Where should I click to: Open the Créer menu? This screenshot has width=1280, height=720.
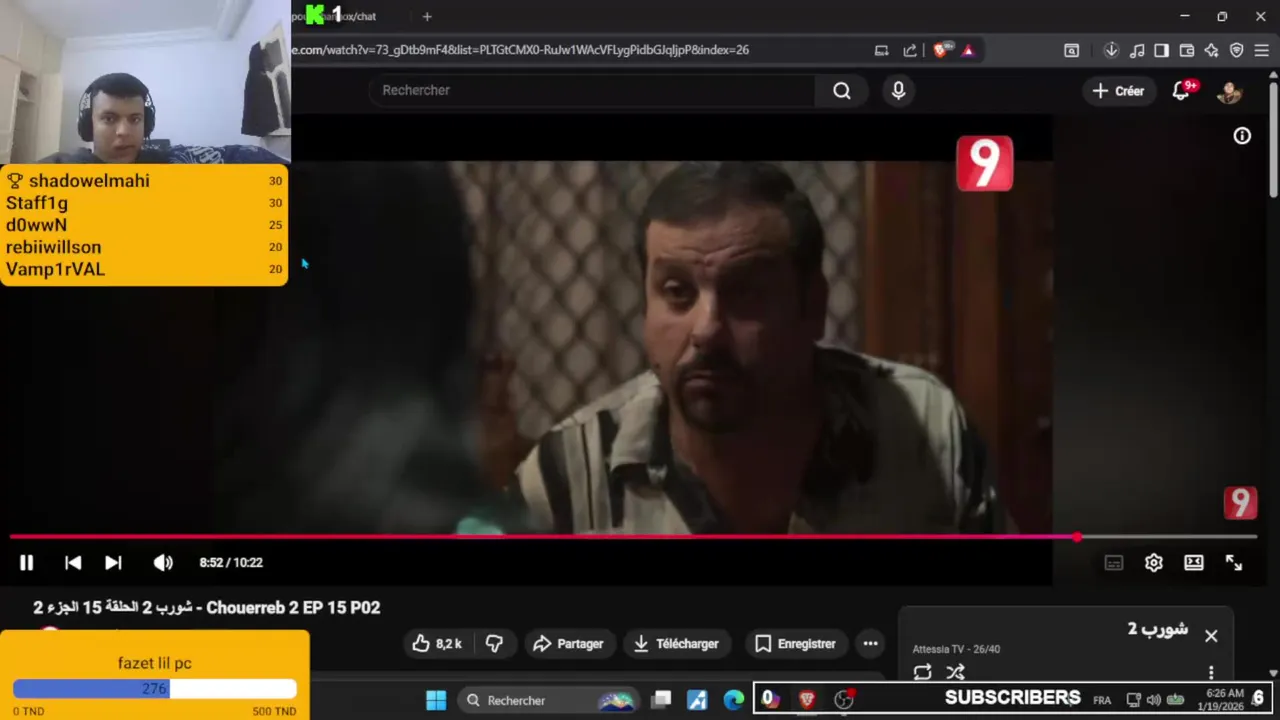1118,91
